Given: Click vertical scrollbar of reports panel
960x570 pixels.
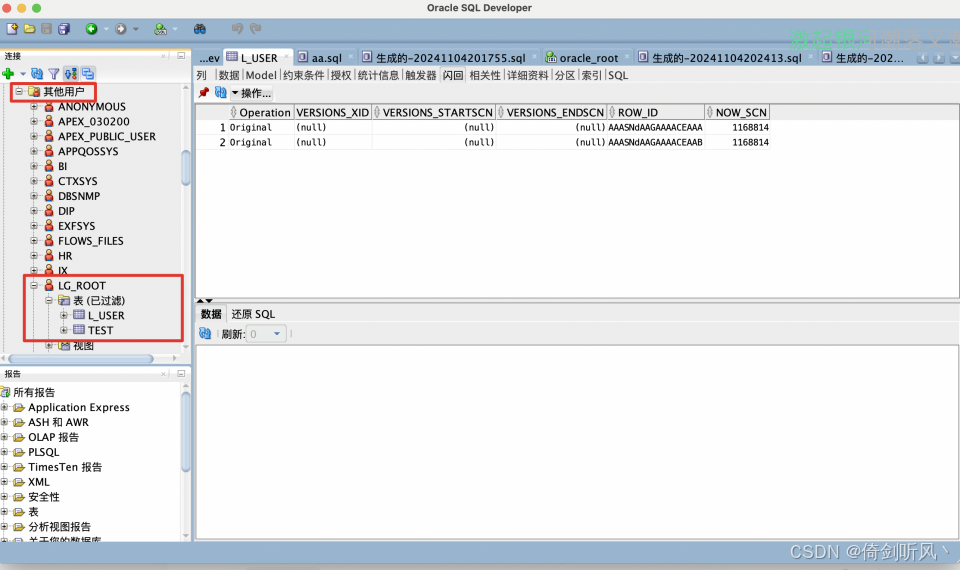Looking at the screenshot, I should 186,432.
